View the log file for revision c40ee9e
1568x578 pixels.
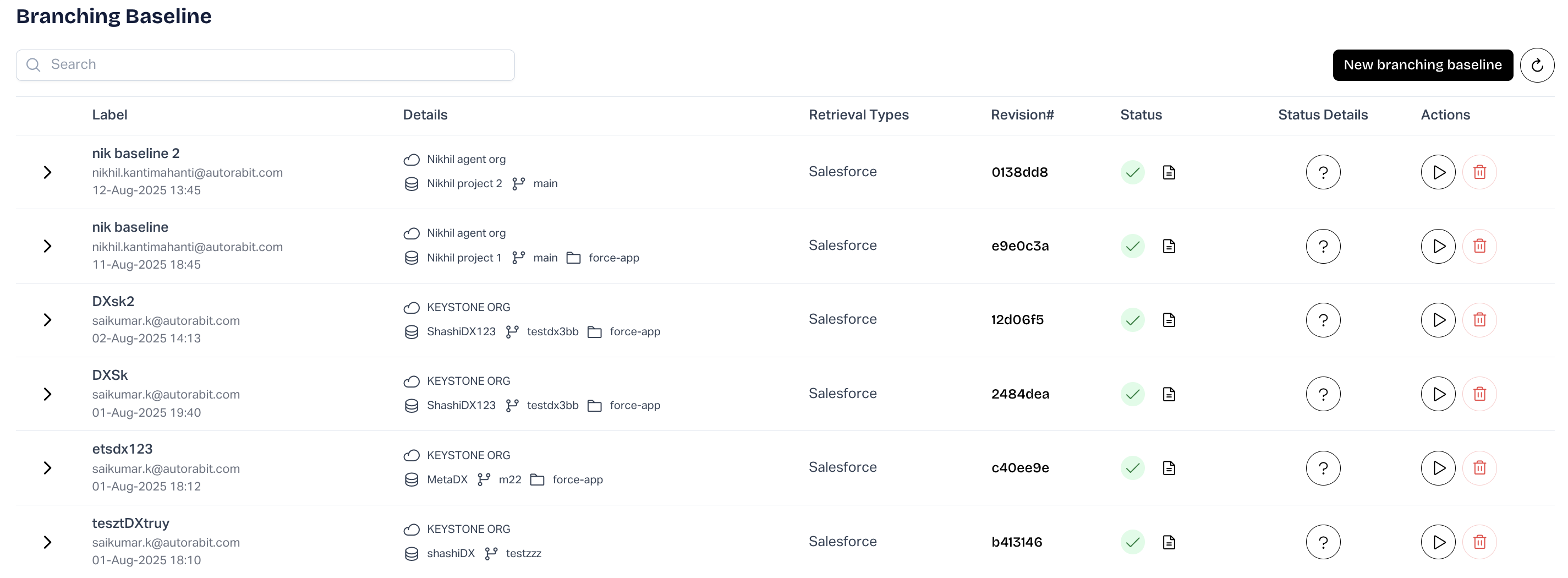coord(1169,468)
